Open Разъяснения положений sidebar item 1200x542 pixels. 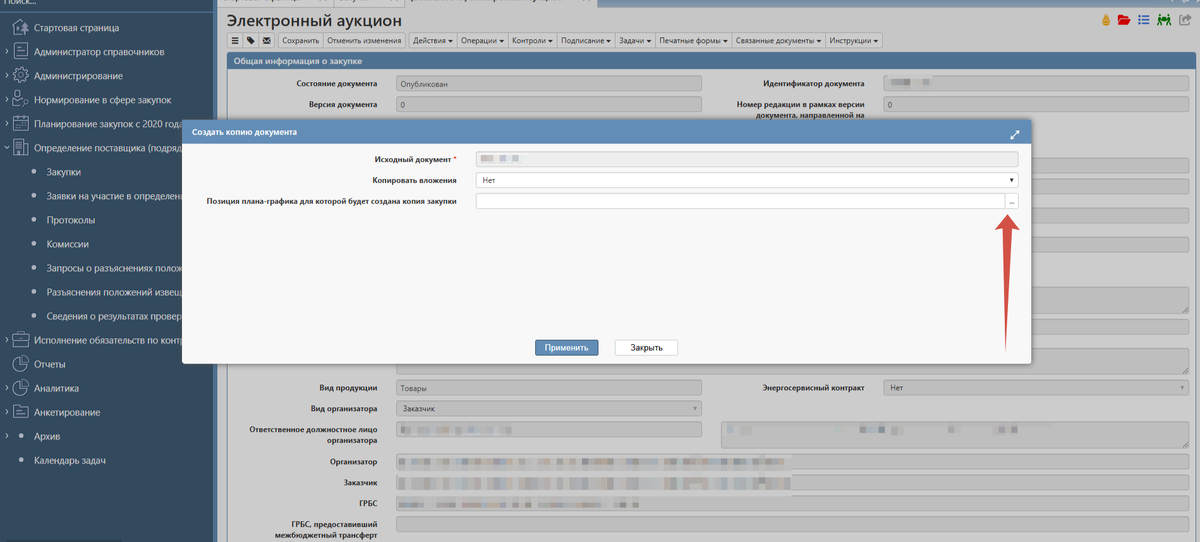click(113, 292)
